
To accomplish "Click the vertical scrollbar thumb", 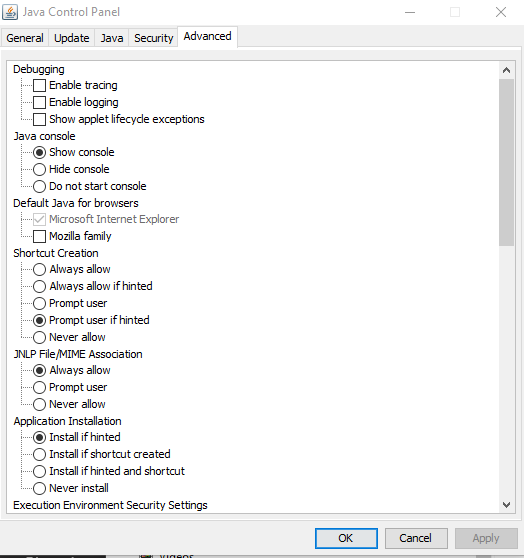I will point(506,162).
